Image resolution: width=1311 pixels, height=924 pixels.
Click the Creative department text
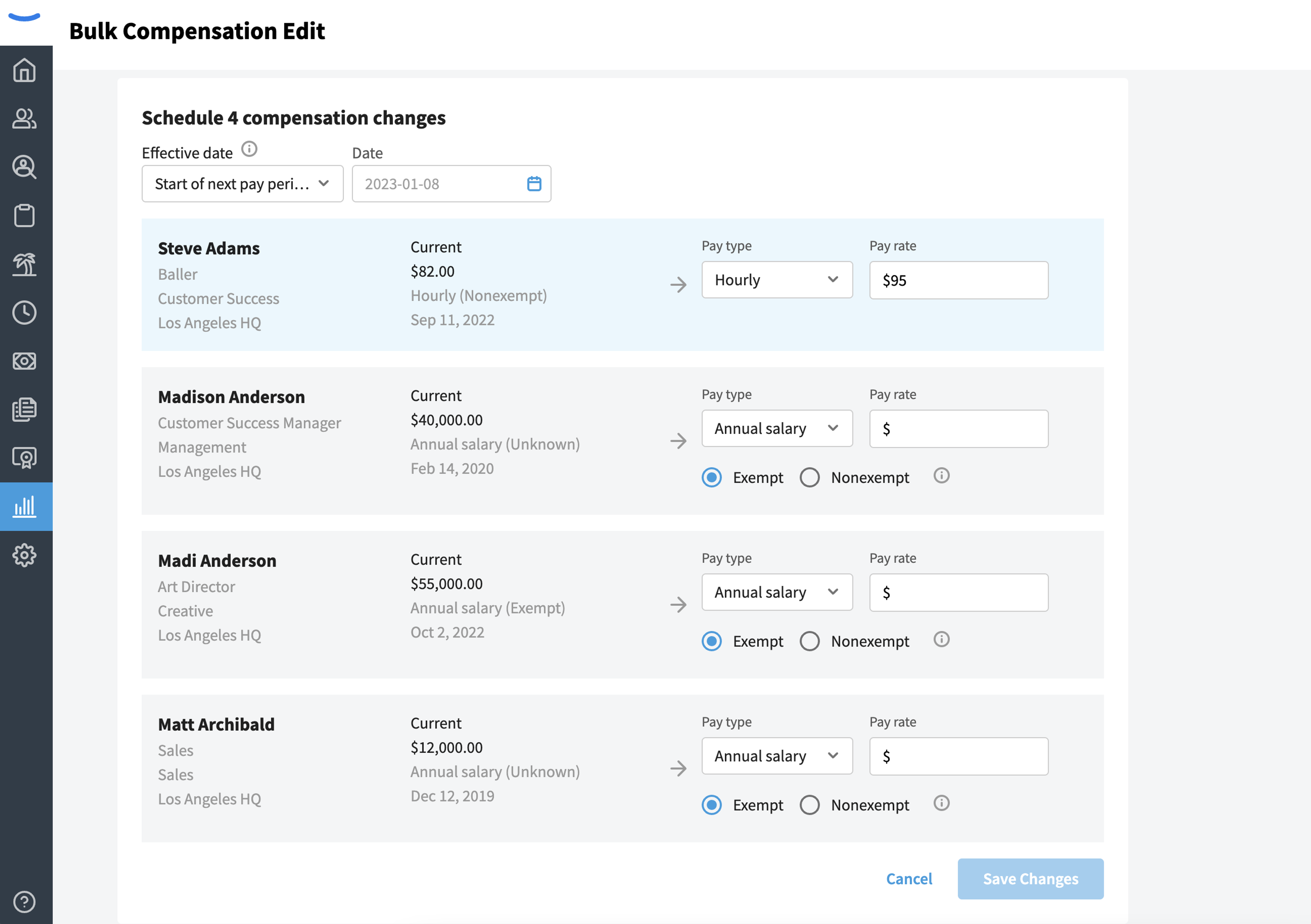(x=186, y=611)
